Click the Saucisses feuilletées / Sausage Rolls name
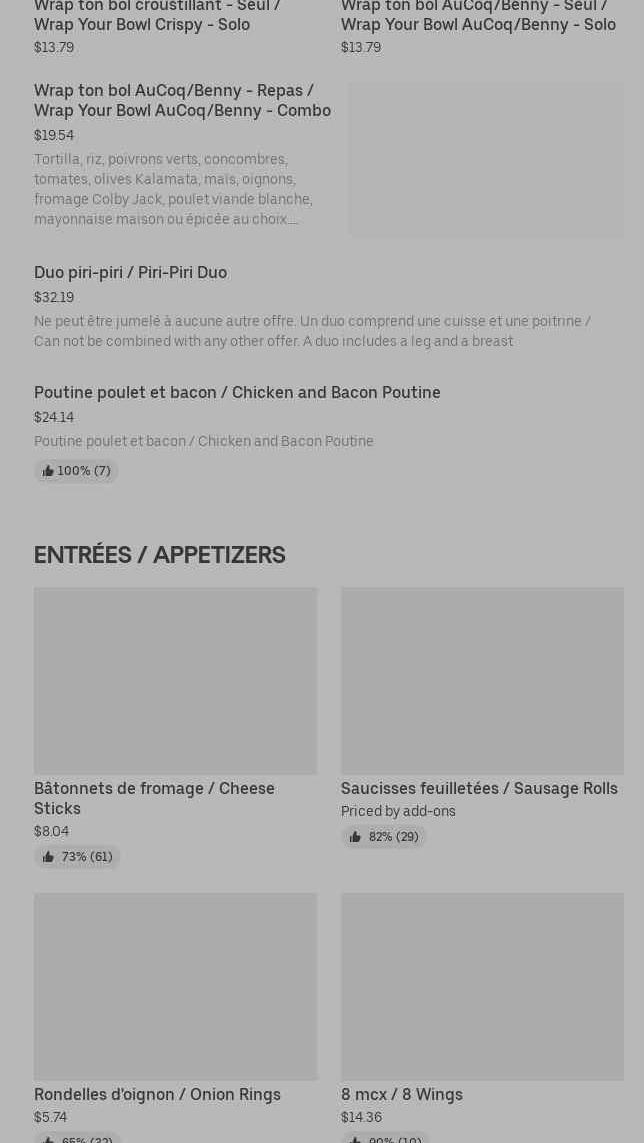 click(479, 788)
